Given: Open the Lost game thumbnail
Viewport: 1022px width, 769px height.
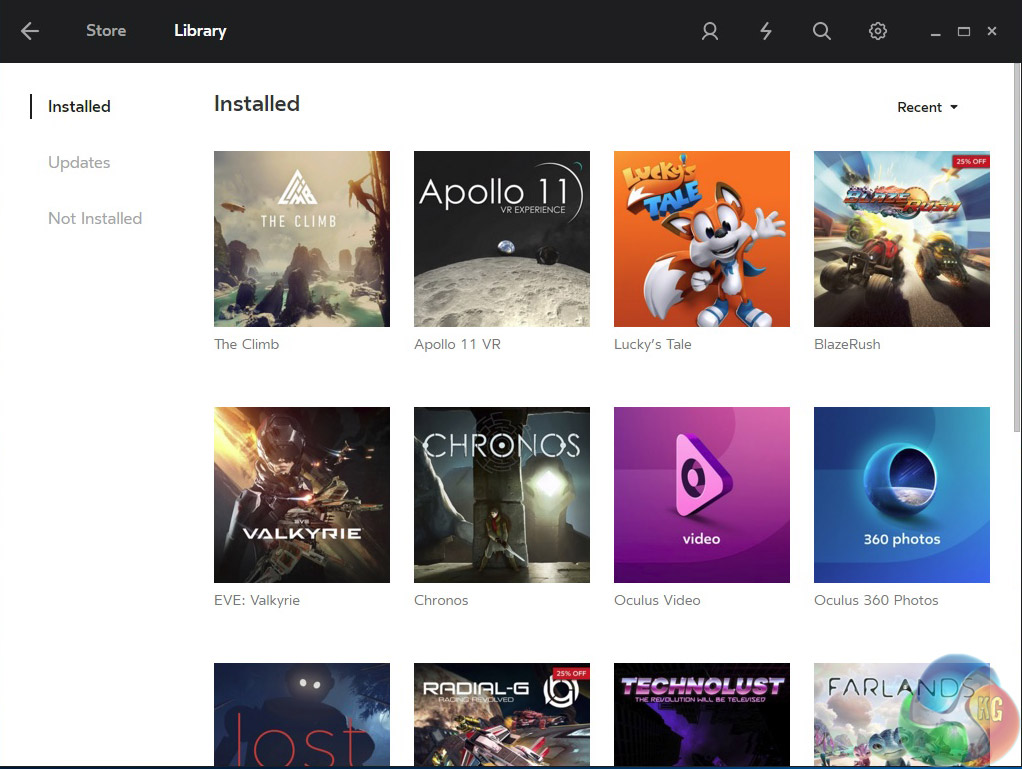Looking at the screenshot, I should pyautogui.click(x=302, y=714).
